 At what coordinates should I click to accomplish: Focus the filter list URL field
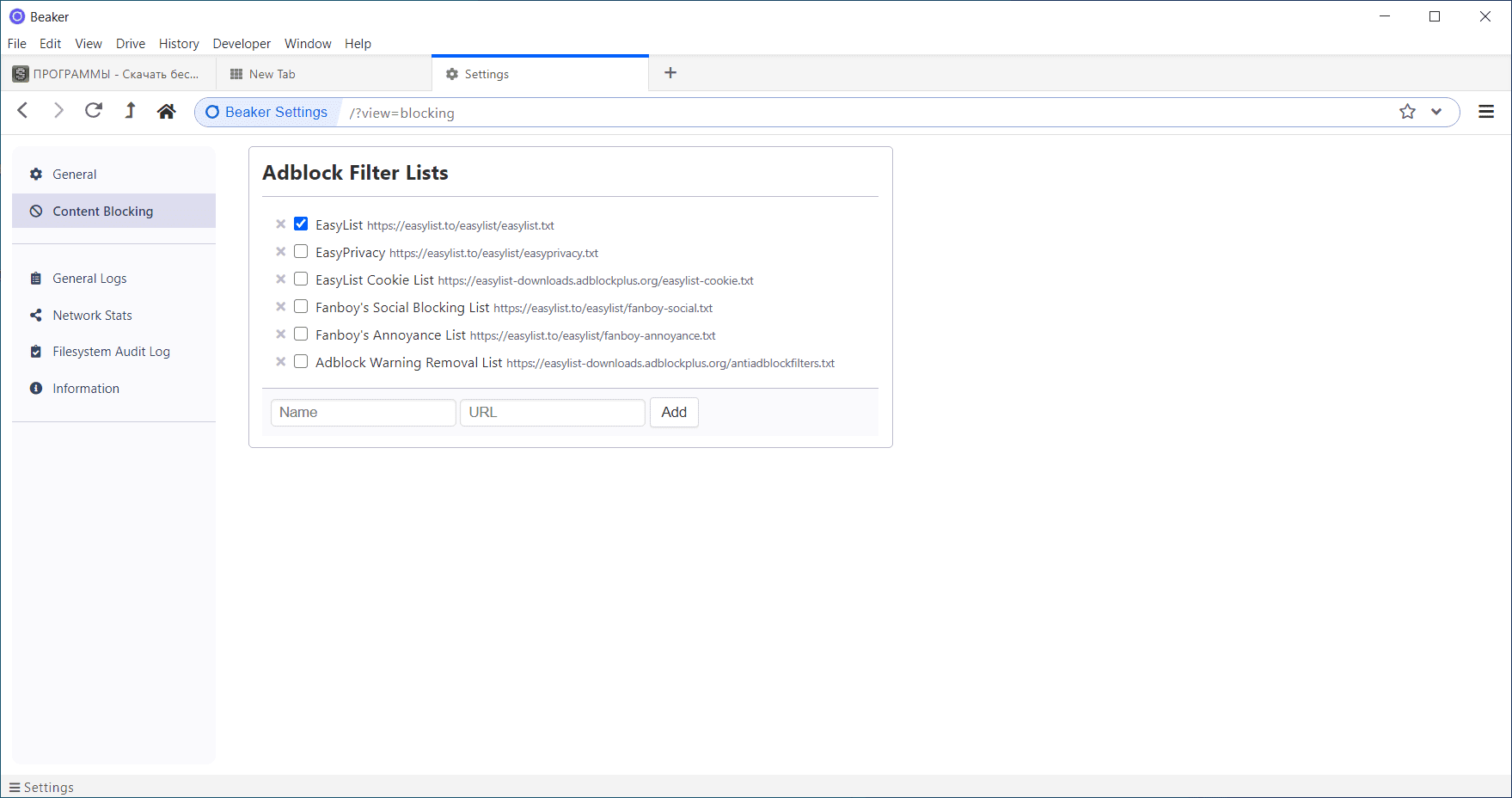(553, 413)
